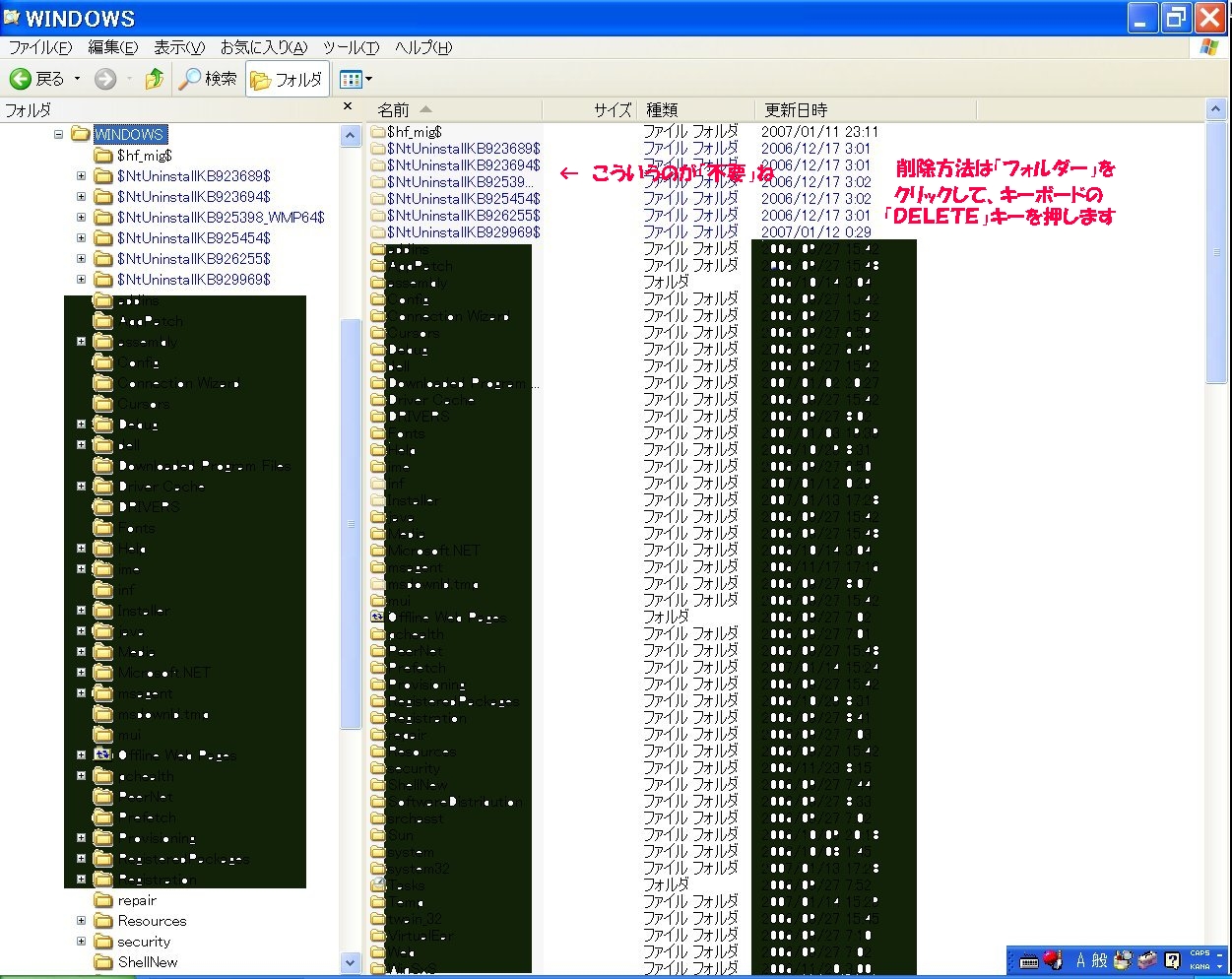Select $NtUninstallKB929969$ folder icon in the file list
The image size is (1232, 979).
[377, 232]
